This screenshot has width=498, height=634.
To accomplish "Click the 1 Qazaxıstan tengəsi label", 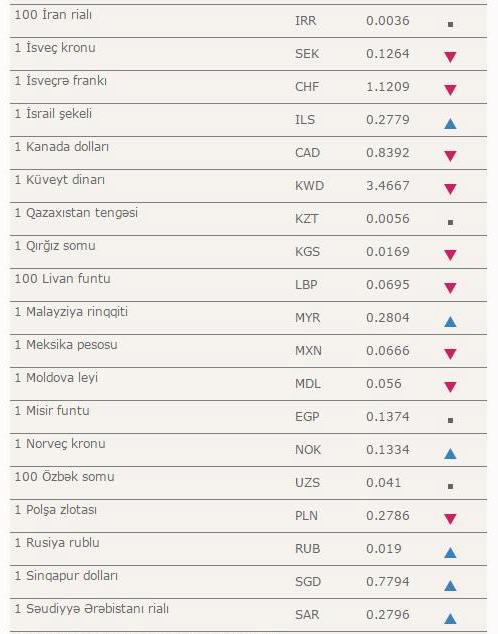I will (76, 213).
